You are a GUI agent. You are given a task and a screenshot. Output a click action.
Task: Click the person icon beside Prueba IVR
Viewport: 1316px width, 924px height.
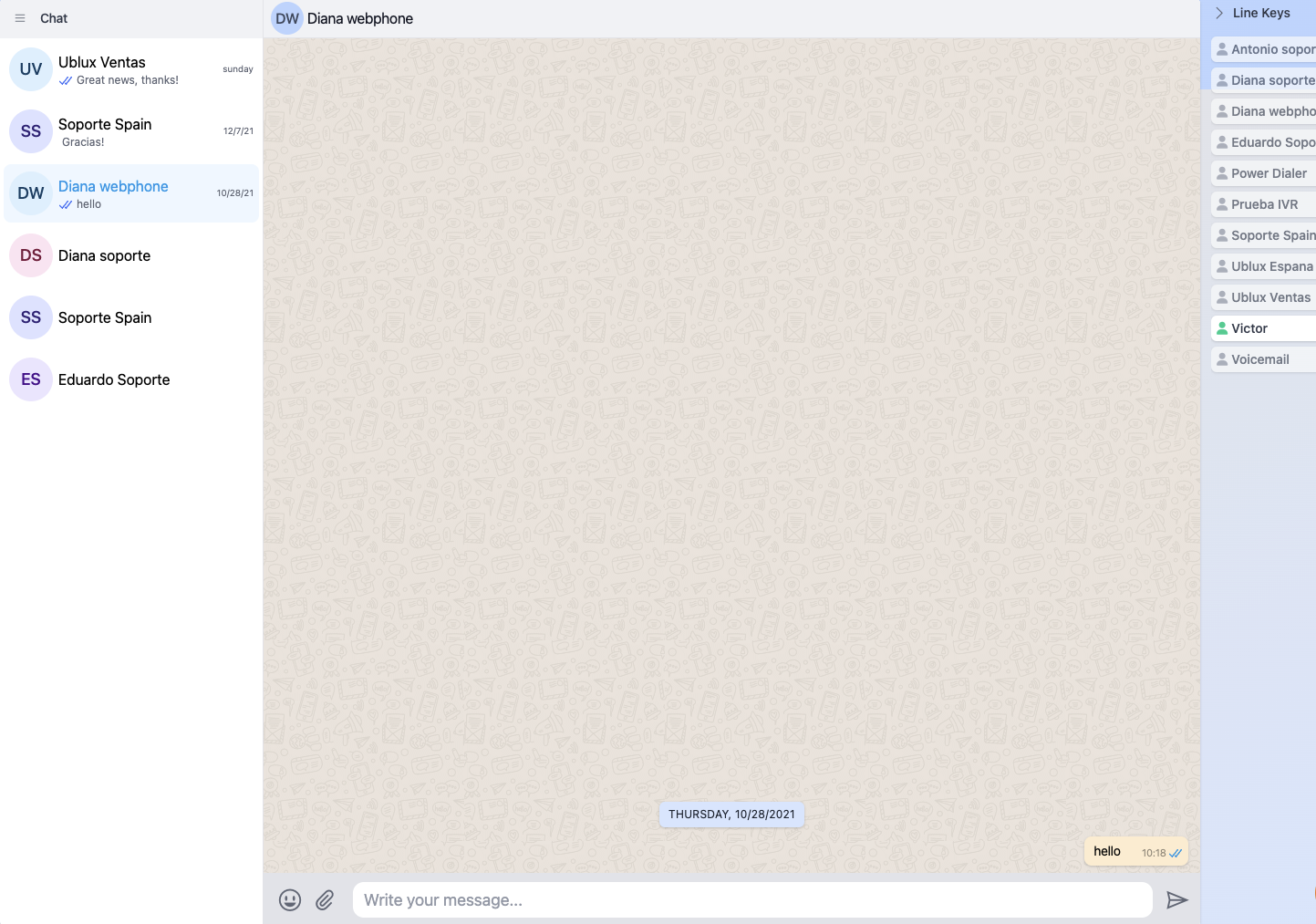[x=1222, y=204]
